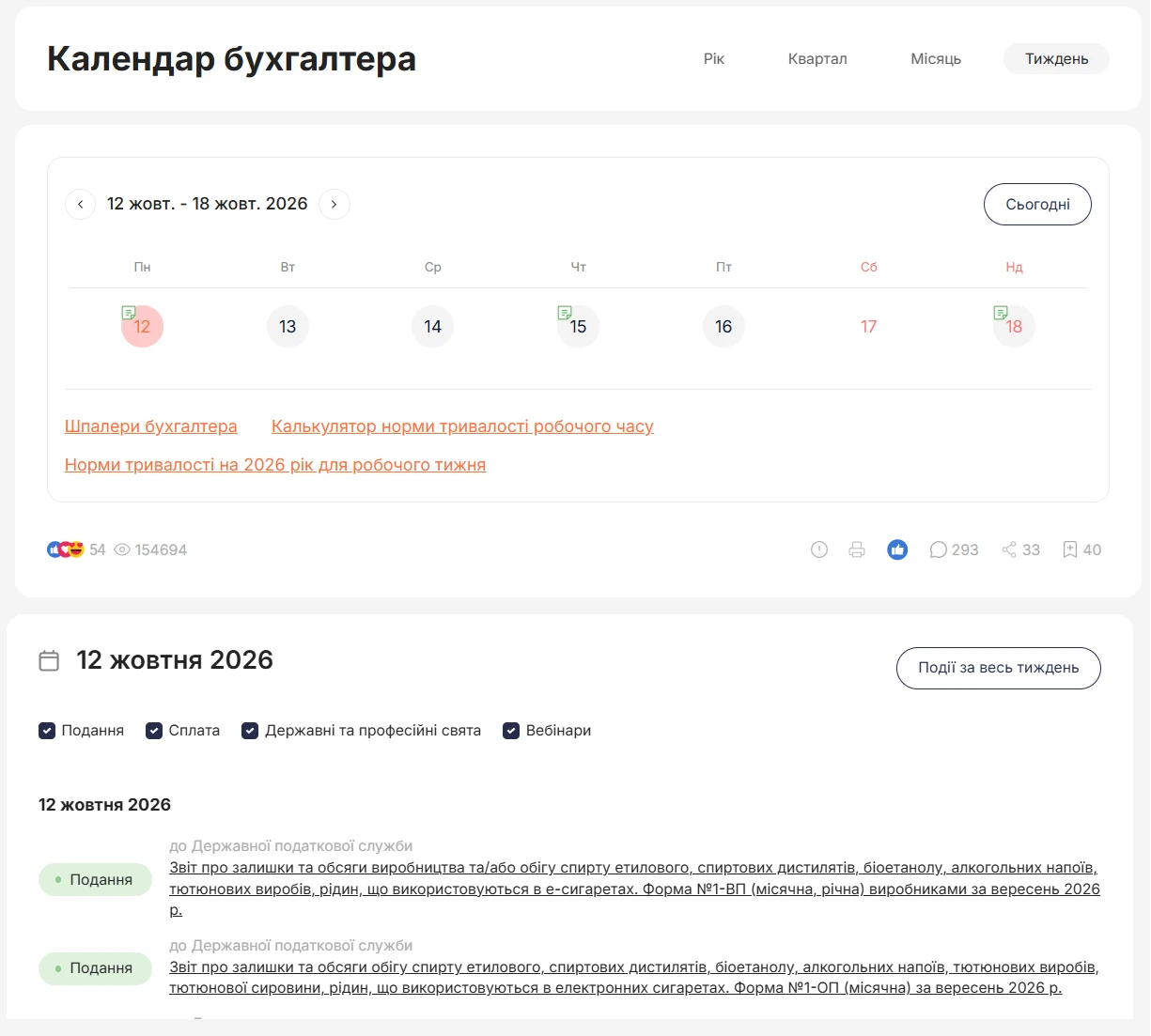The width and height of the screenshot is (1151, 1036).
Task: Click share count 33
Action: 1031,549
